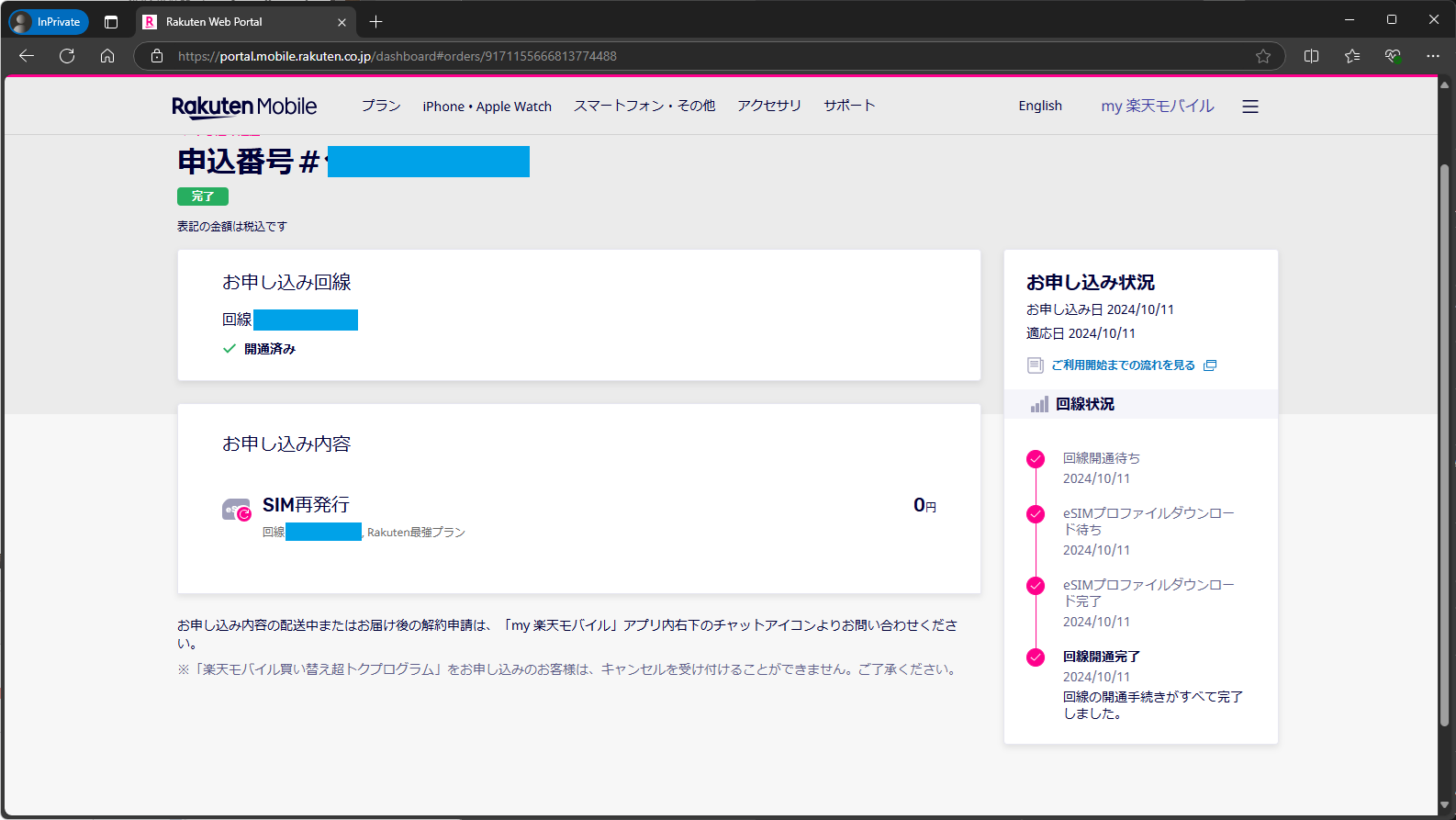Click the address bar URL

tap(398, 56)
